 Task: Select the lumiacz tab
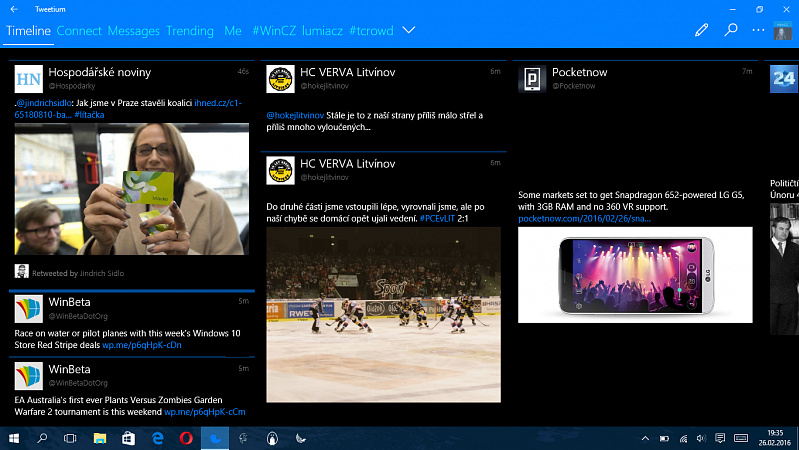322,31
